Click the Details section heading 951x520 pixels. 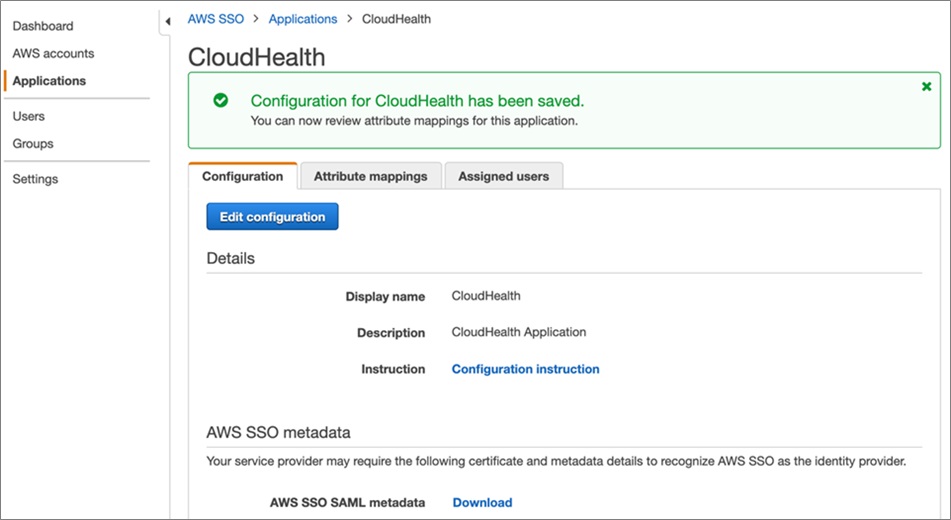[x=230, y=258]
